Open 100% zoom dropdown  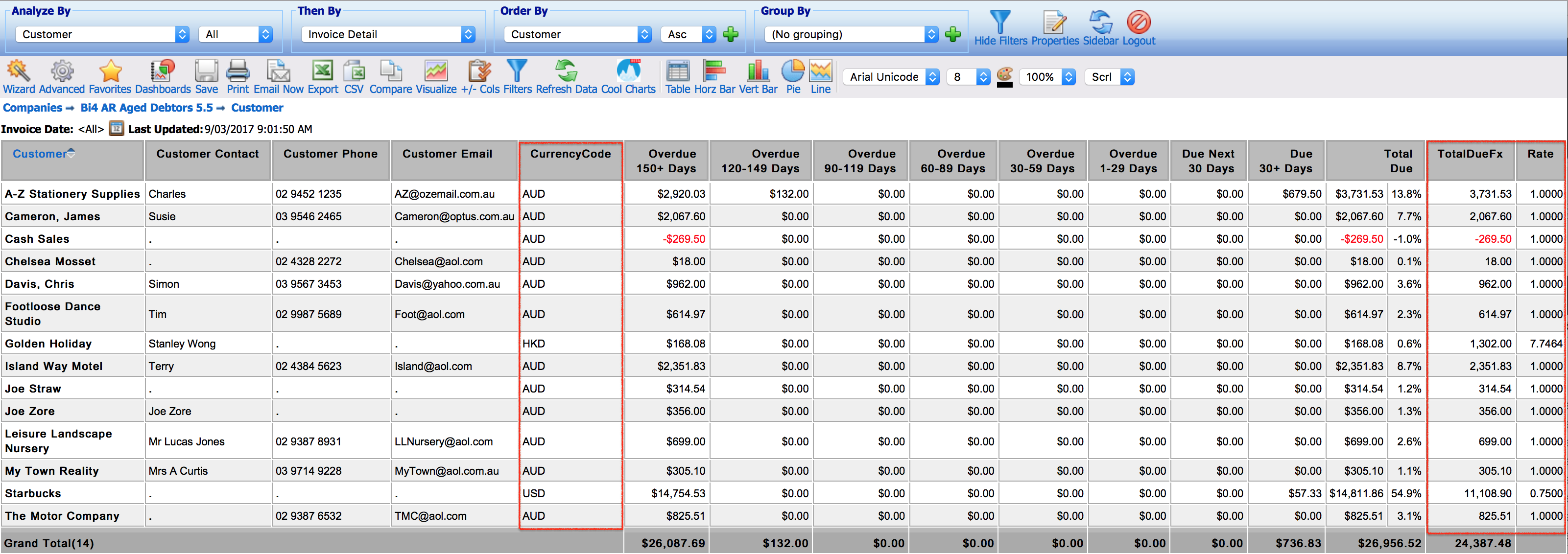(1047, 77)
